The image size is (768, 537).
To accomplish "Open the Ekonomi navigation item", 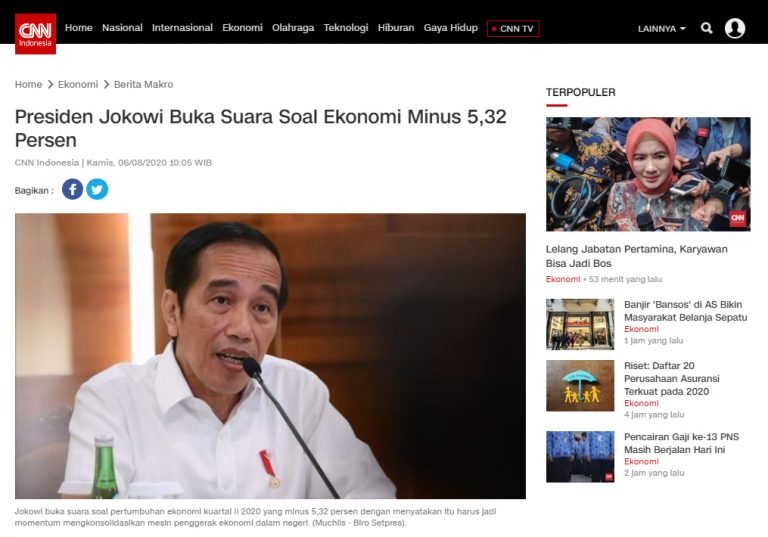I will tap(242, 28).
